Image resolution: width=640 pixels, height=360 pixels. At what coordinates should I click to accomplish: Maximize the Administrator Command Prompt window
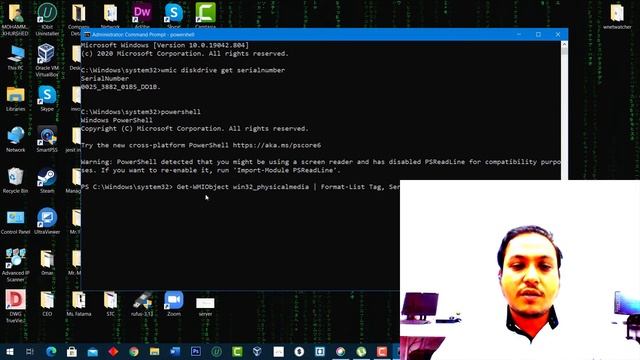tap(538, 35)
